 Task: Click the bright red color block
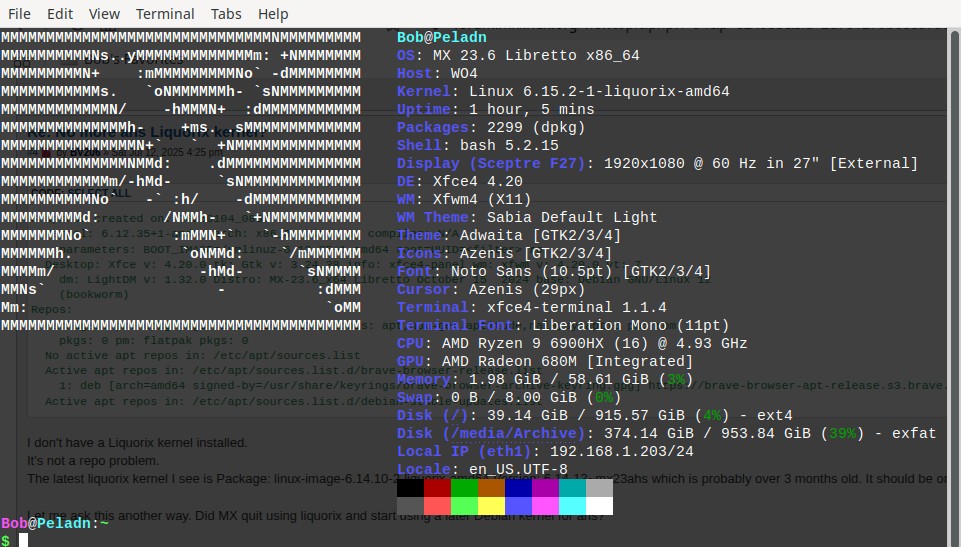click(x=438, y=506)
